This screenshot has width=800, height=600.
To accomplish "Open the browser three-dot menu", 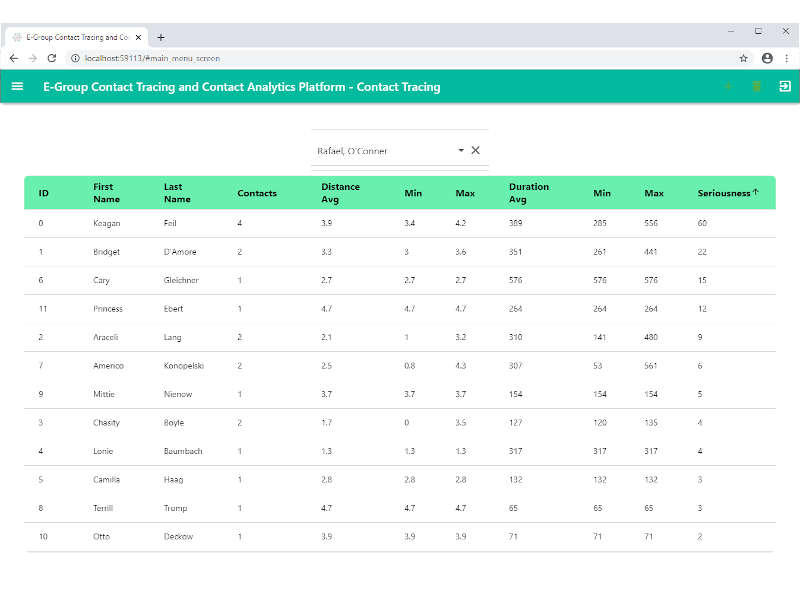I will (x=787, y=58).
